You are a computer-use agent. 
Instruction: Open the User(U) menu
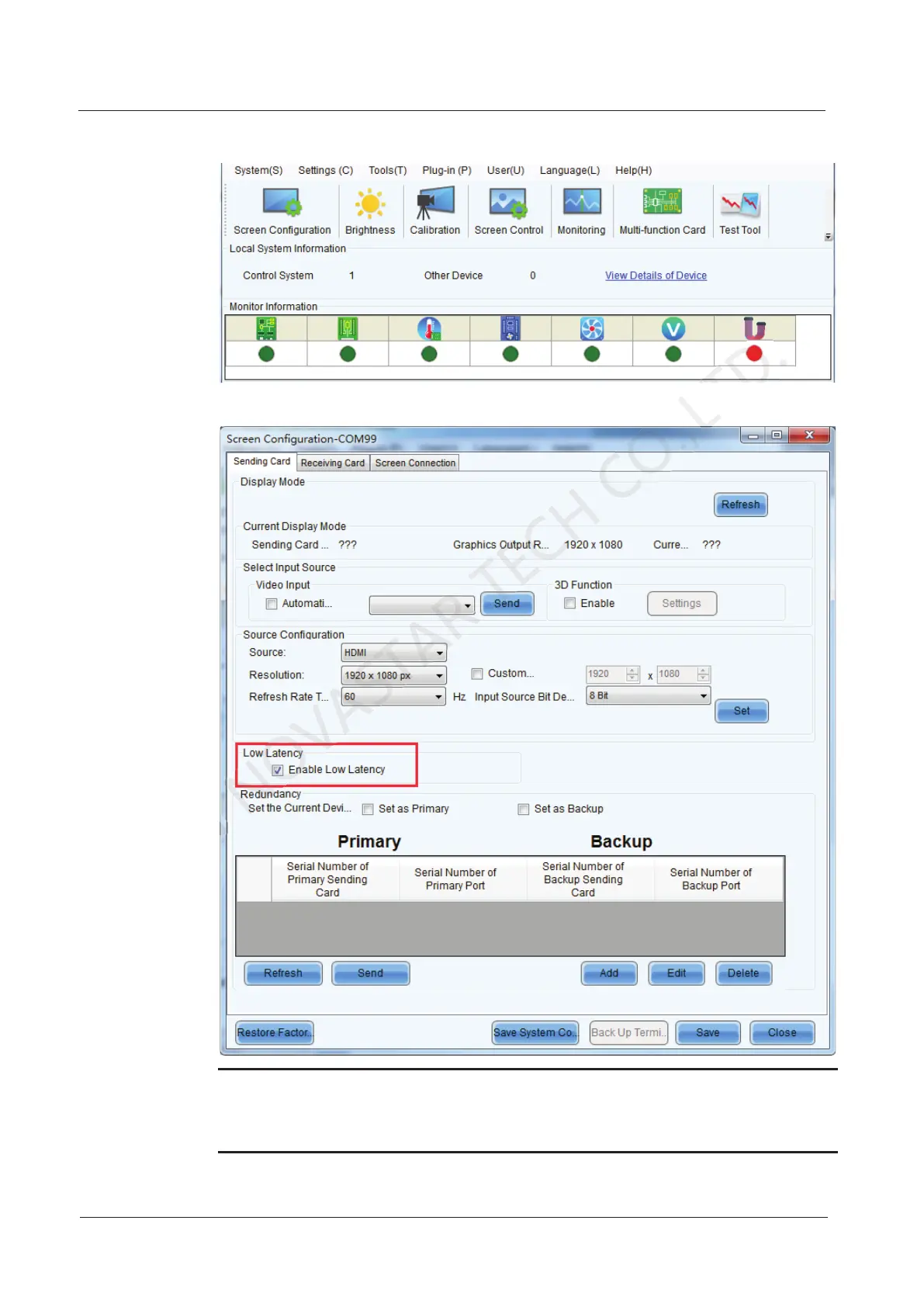(x=506, y=171)
